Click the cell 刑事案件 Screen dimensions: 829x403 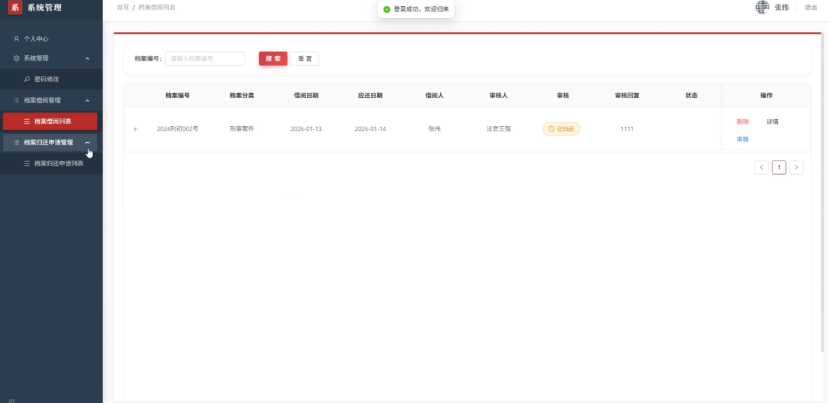pos(242,129)
